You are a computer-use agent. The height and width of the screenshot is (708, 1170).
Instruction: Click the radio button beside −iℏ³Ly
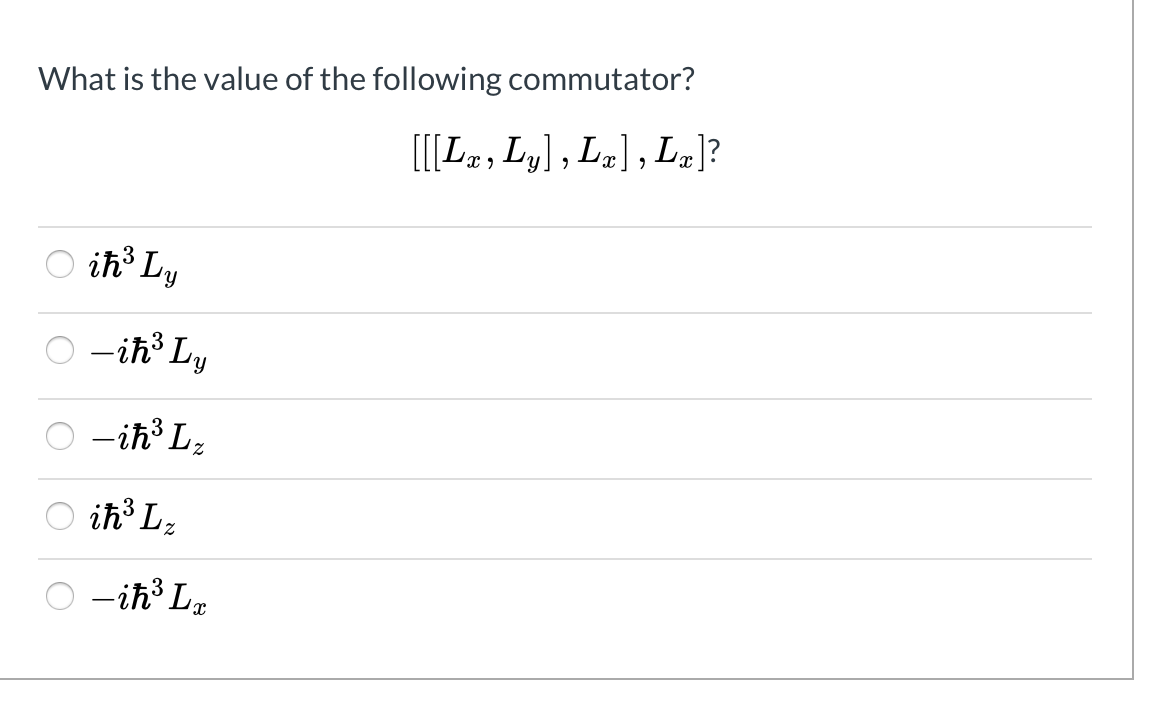coord(60,349)
